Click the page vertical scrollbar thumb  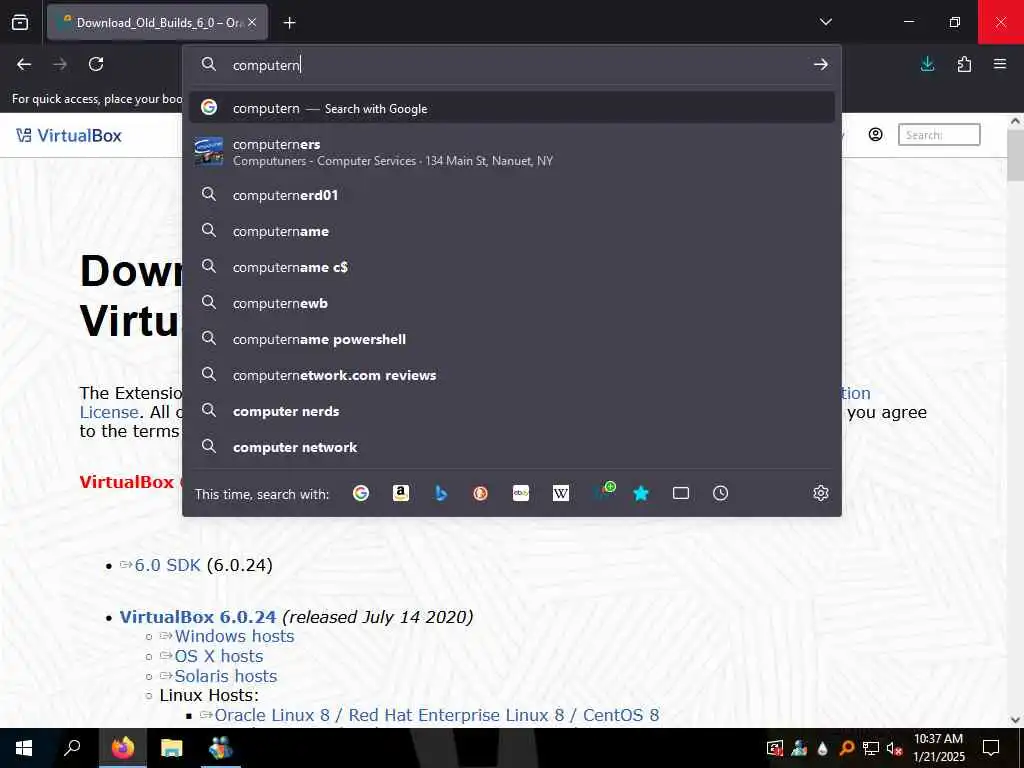point(1015,155)
